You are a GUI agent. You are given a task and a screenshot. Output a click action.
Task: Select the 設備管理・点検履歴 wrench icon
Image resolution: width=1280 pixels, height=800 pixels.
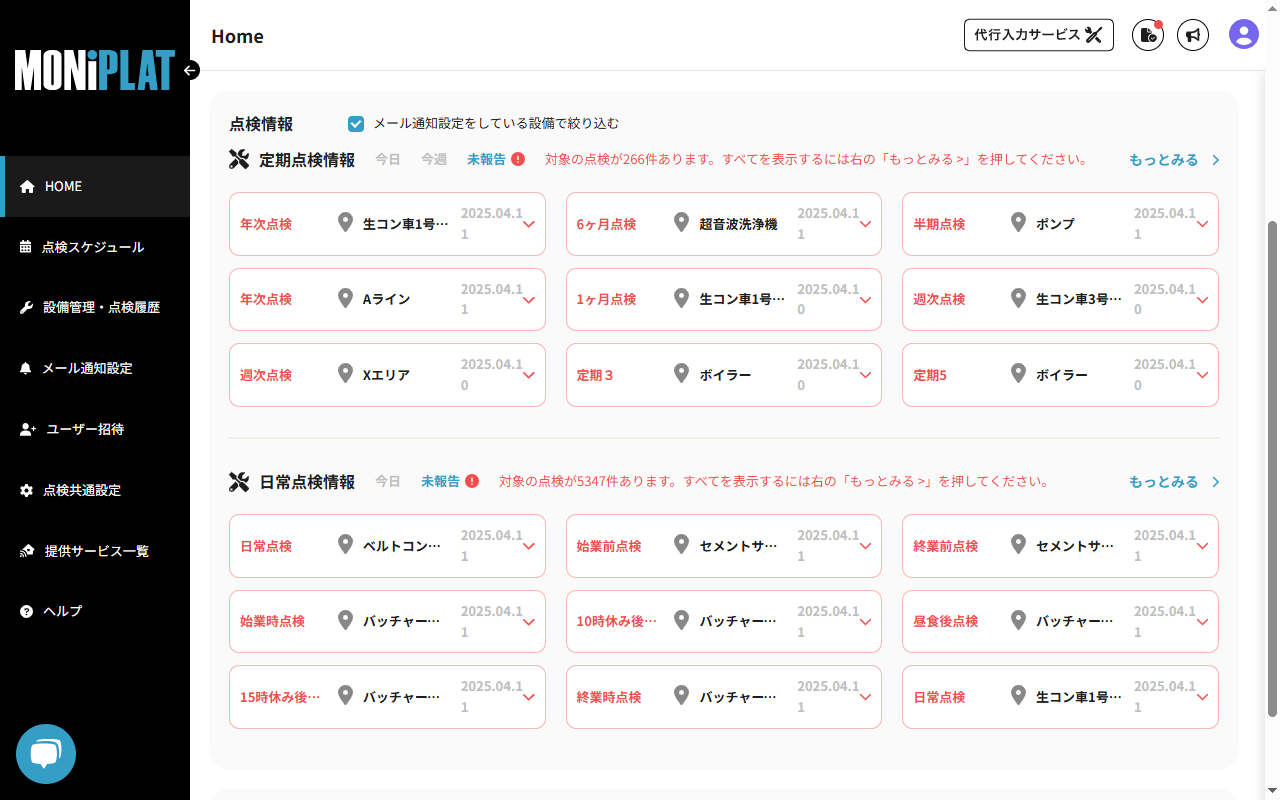click(26, 307)
